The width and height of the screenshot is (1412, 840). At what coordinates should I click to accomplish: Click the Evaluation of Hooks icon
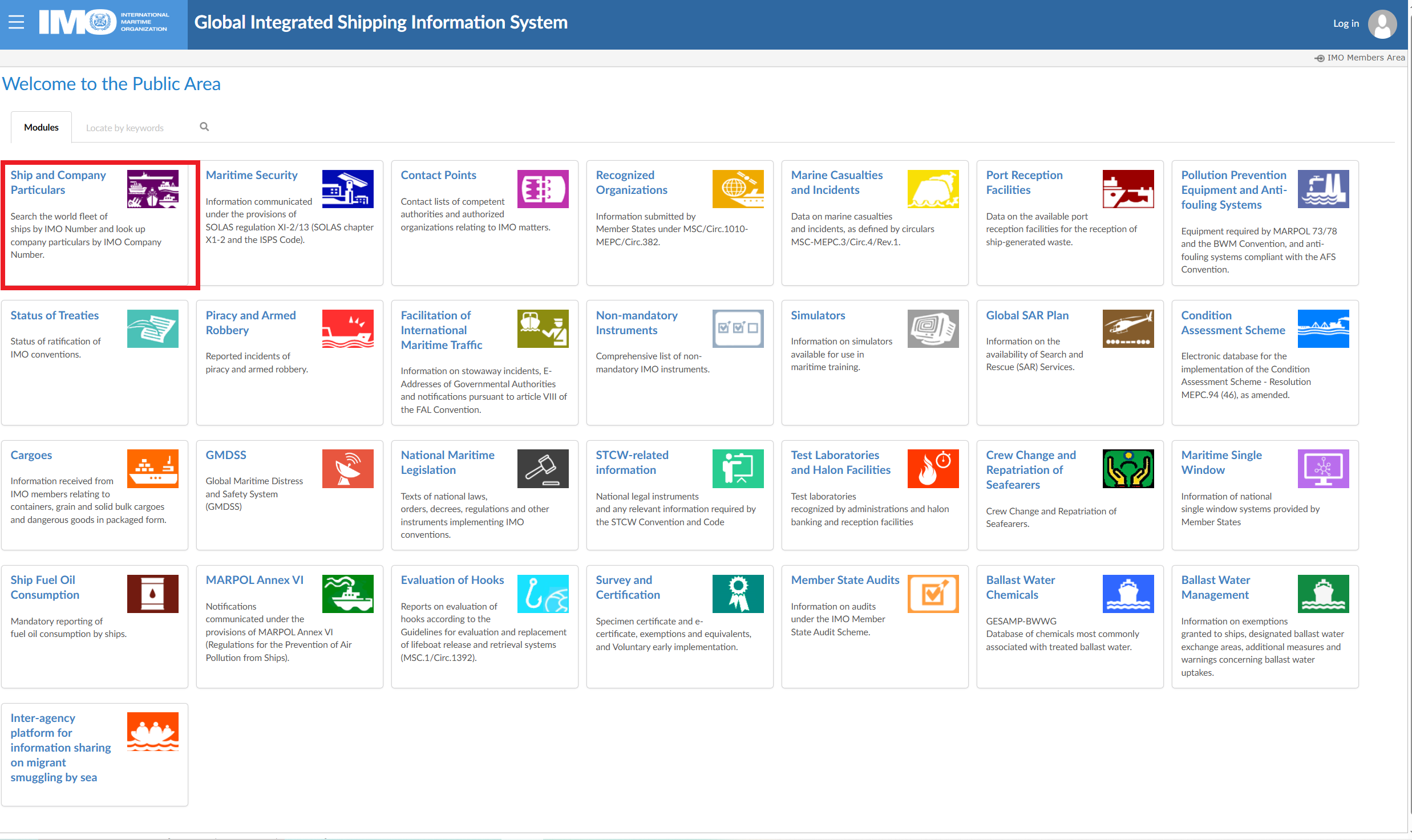(543, 594)
